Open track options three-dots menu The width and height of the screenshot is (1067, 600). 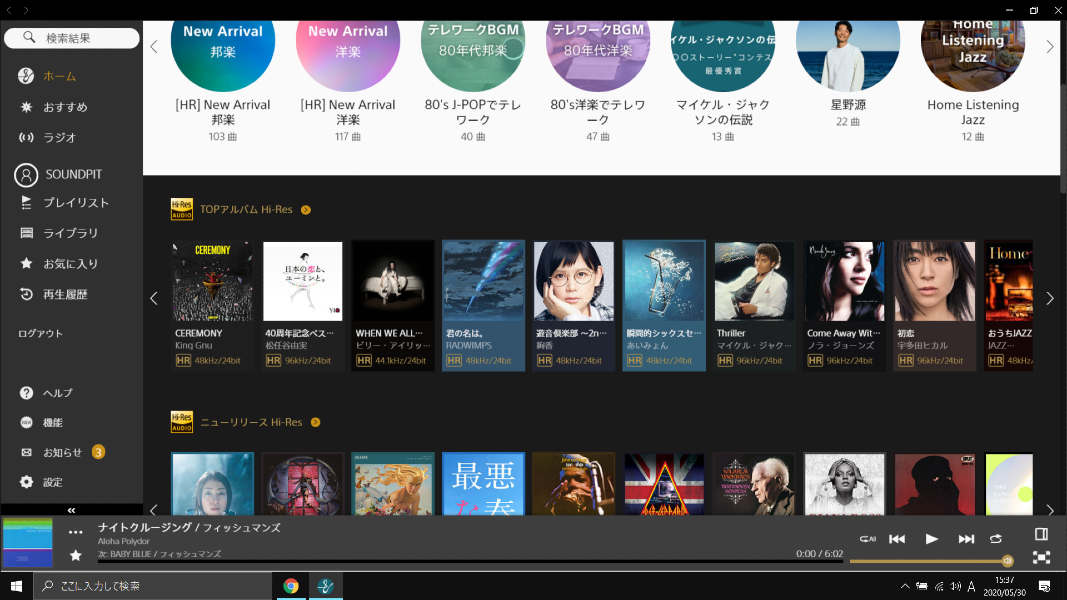click(x=76, y=533)
